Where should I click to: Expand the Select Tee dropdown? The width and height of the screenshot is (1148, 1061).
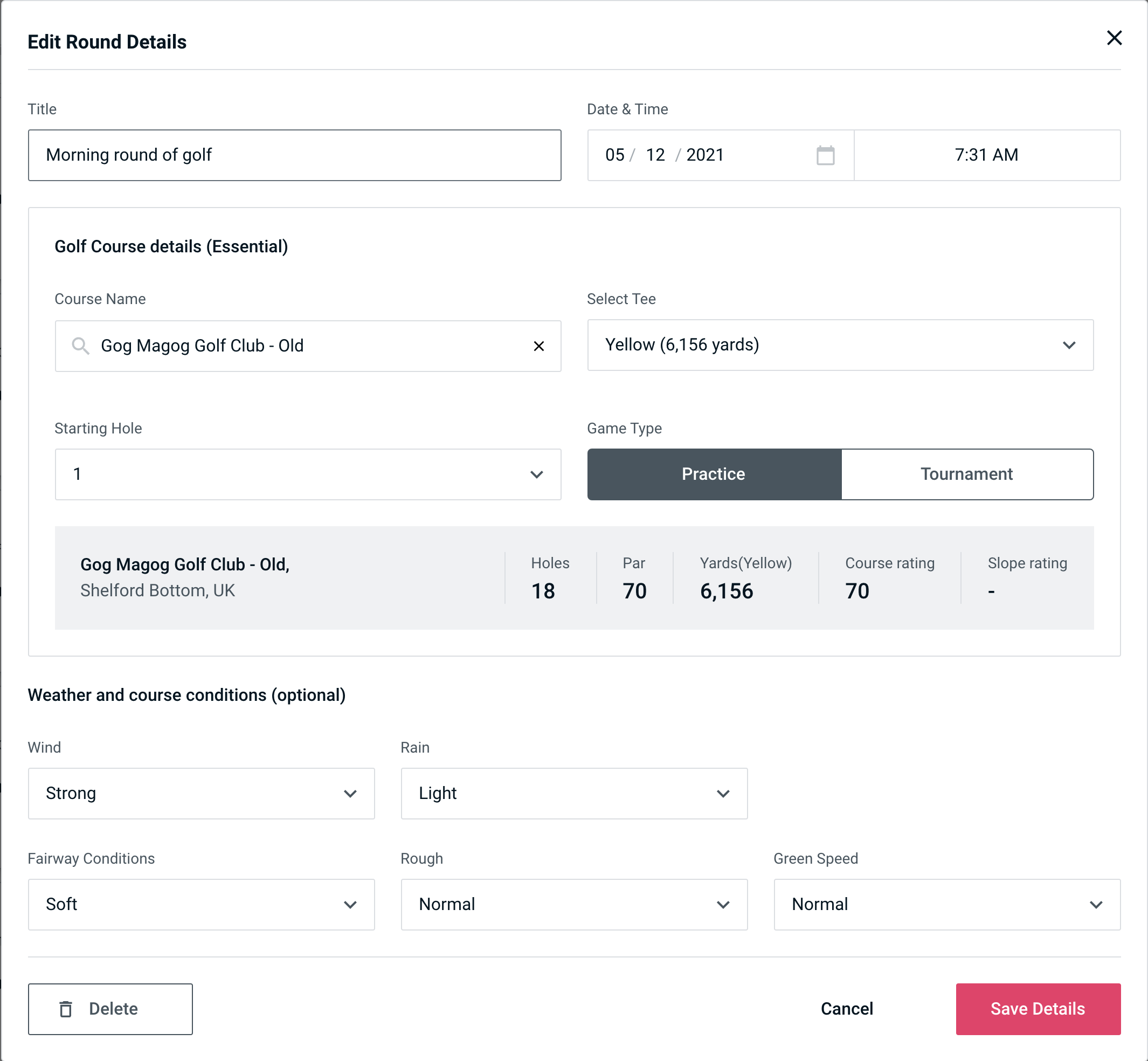1070,345
